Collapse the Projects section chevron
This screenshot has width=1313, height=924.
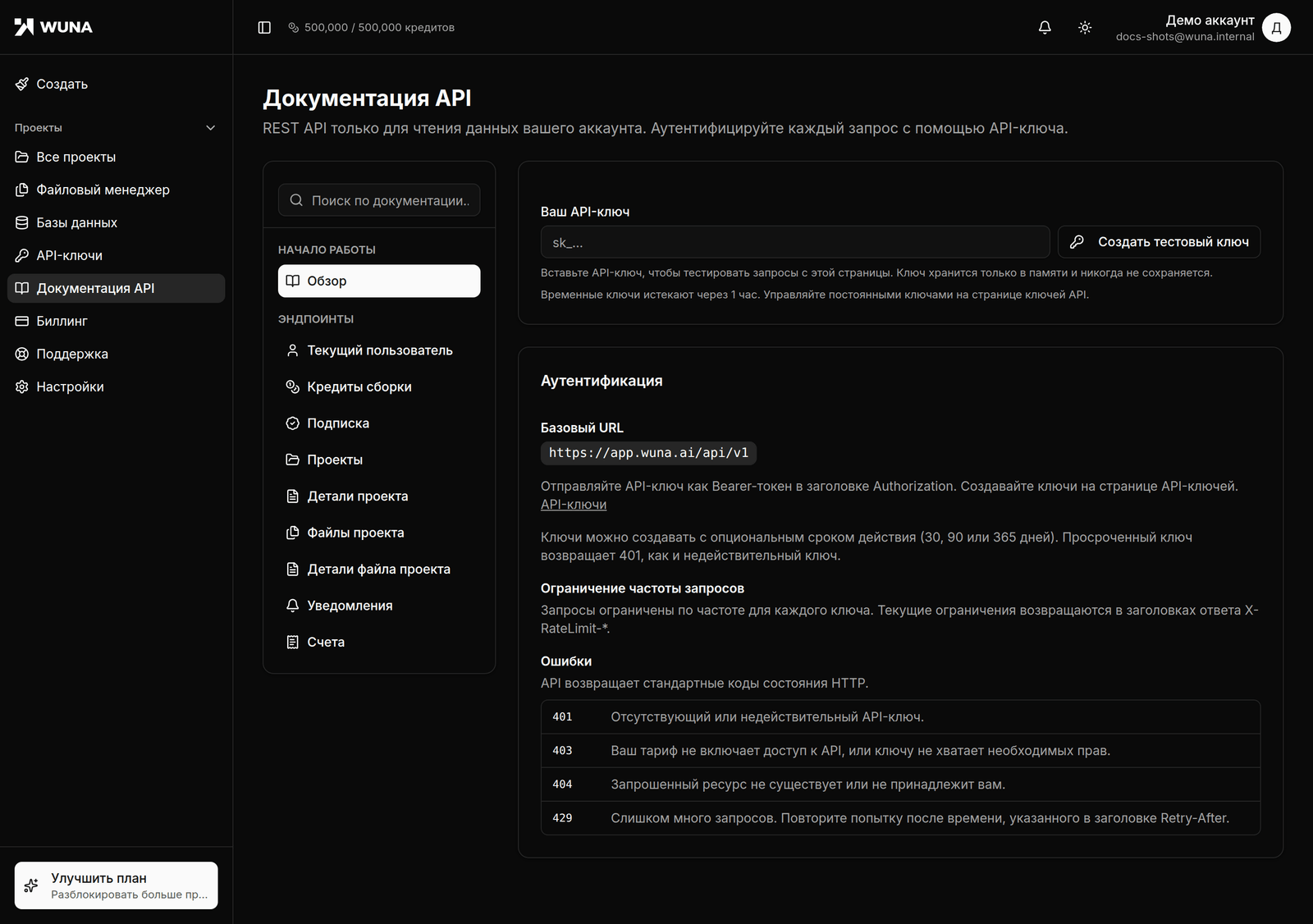click(x=211, y=127)
